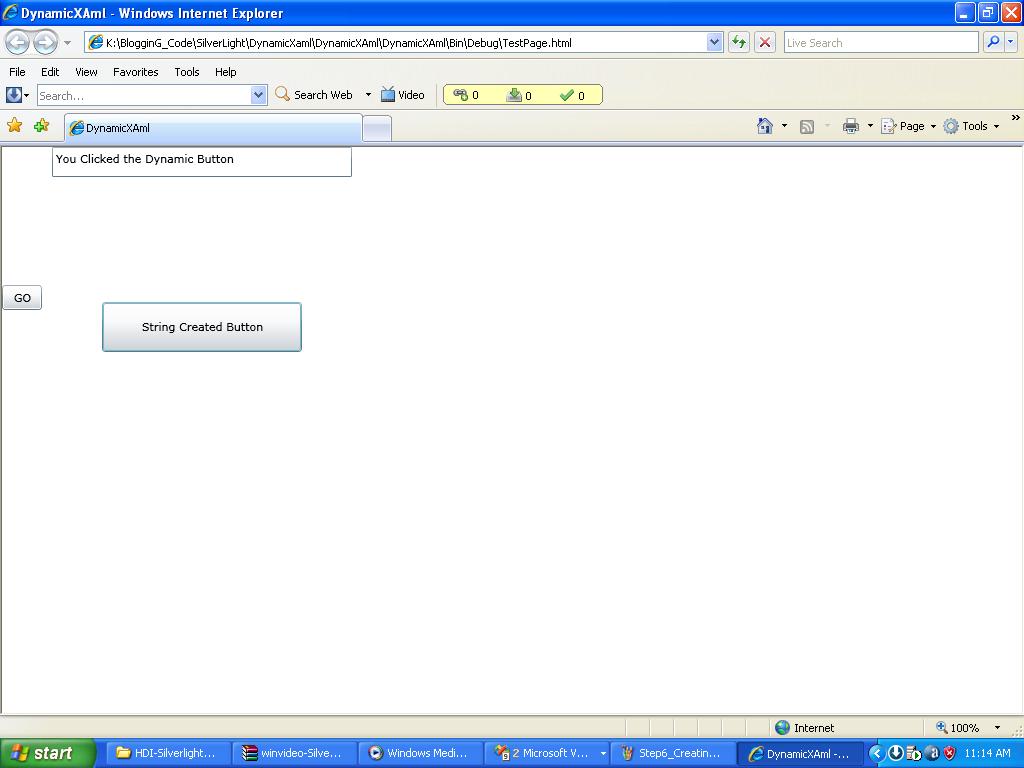Viewport: 1024px width, 768px height.
Task: Open the Edit menu
Action: pos(50,72)
